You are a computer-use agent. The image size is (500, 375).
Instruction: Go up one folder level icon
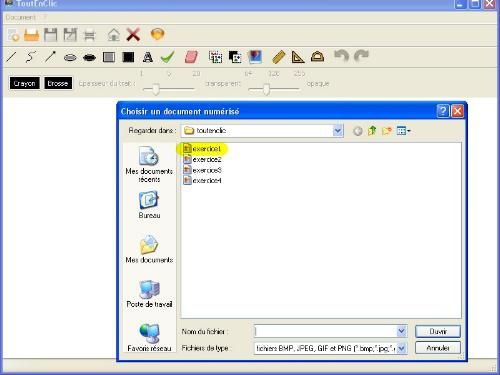(x=372, y=131)
